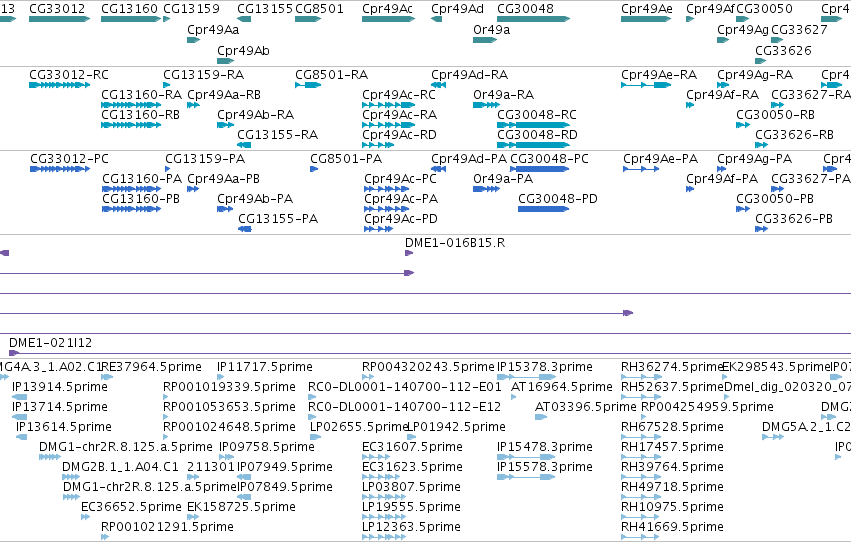Select the CG13155-PA protein label
The width and height of the screenshot is (851, 542).
(278, 219)
